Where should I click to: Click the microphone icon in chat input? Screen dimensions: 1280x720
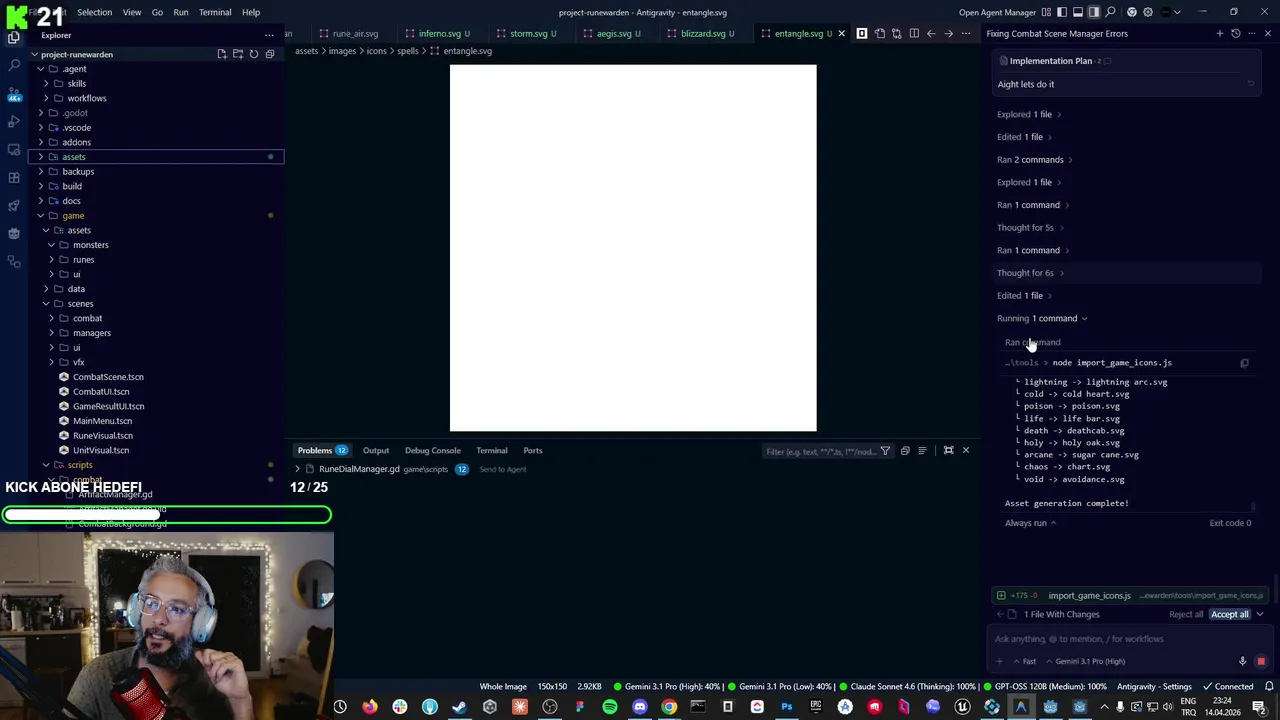point(1243,661)
